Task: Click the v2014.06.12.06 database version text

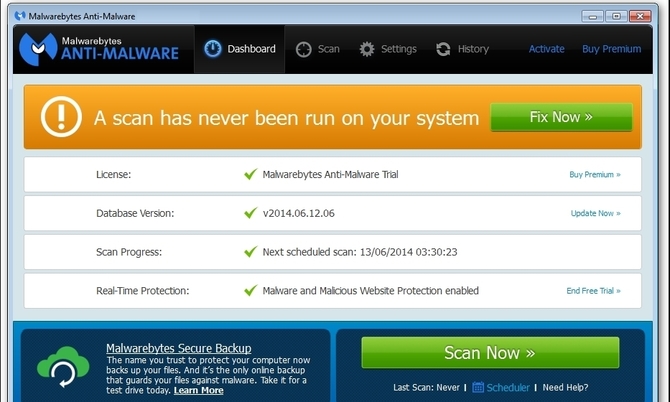Action: click(x=298, y=213)
